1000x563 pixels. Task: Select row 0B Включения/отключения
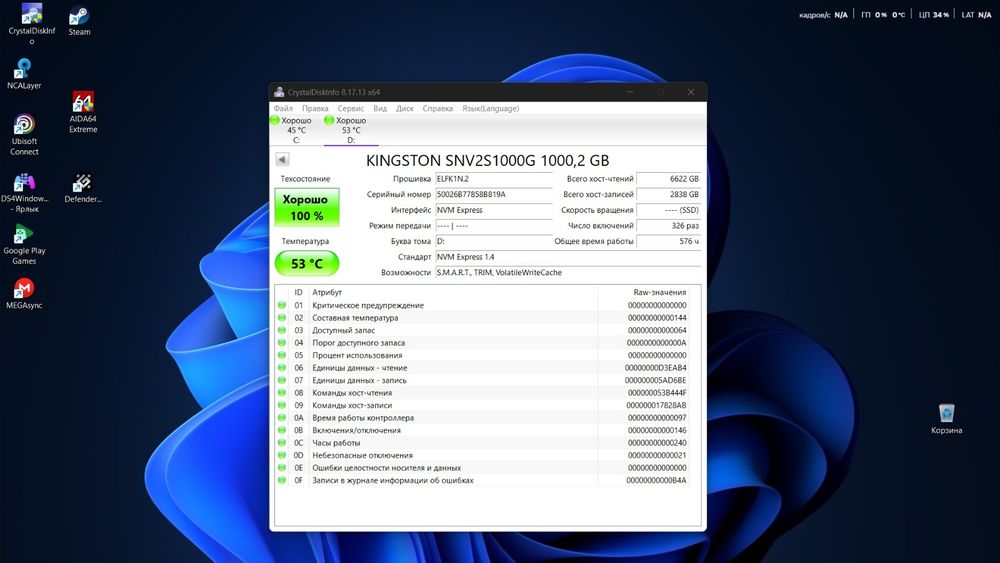pyautogui.click(x=483, y=430)
